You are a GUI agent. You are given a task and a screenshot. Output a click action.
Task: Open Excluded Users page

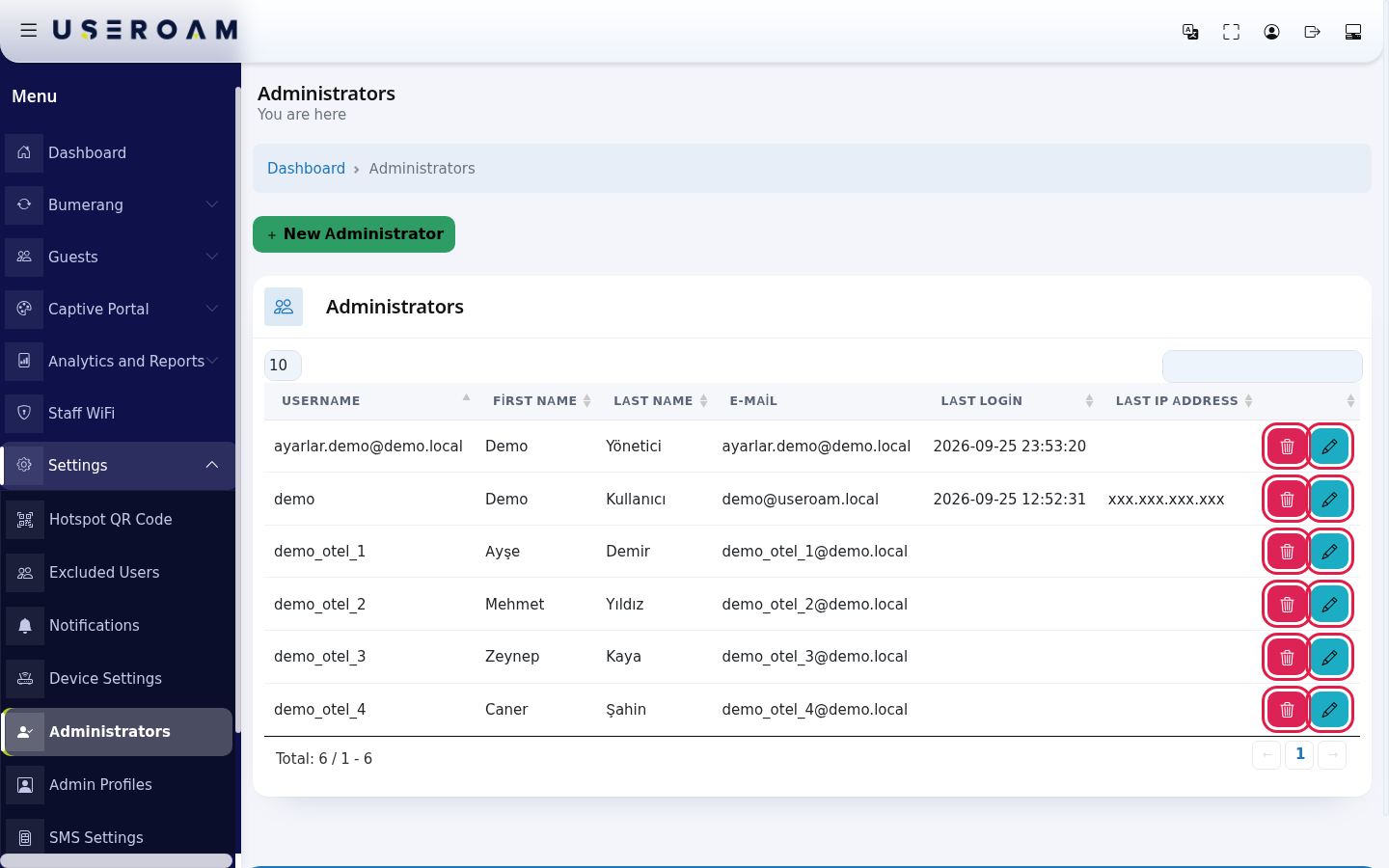point(118,572)
